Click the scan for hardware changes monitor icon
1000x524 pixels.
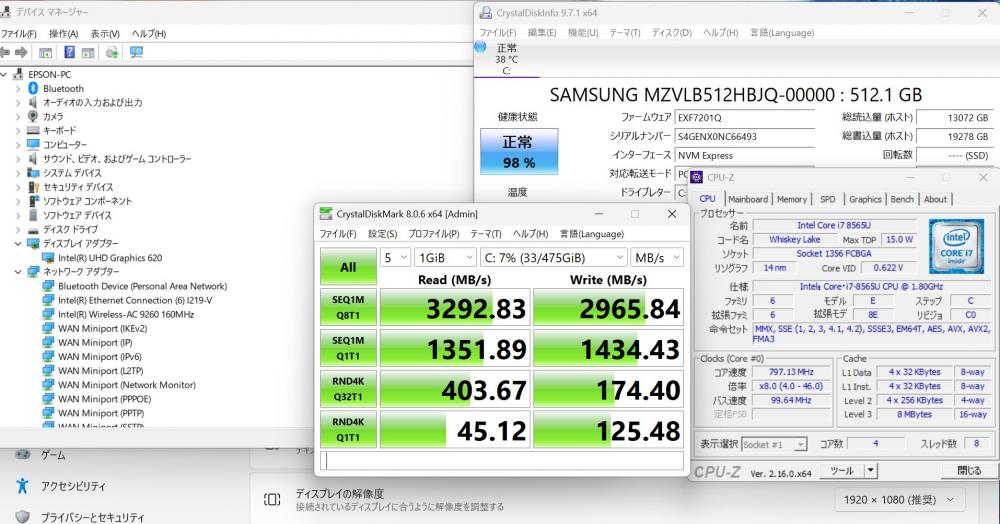pyautogui.click(x=136, y=52)
